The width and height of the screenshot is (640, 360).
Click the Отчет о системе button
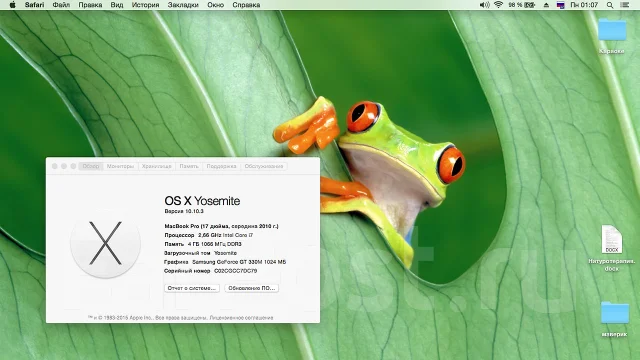click(x=192, y=288)
